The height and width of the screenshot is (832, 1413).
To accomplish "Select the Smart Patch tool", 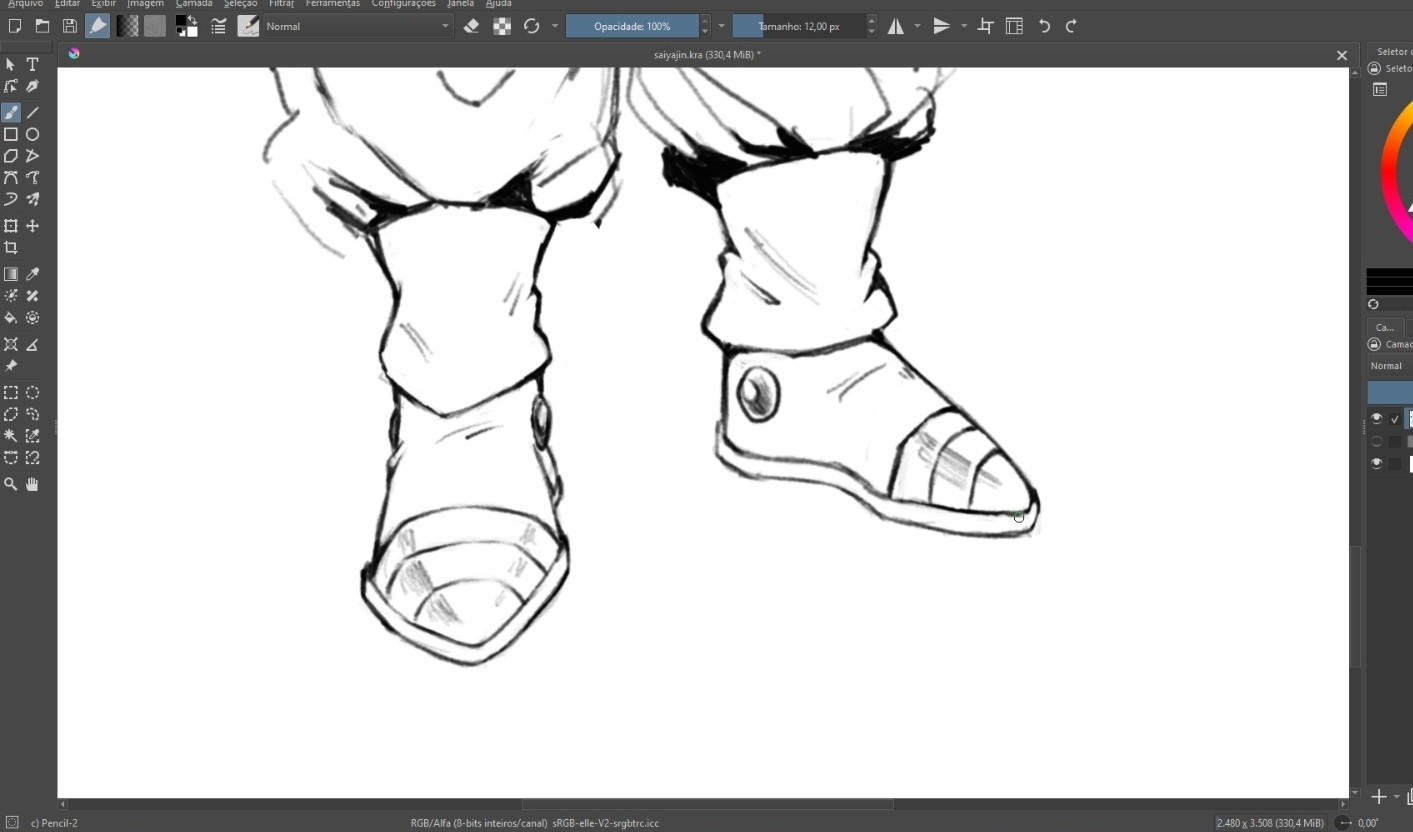I will (32, 296).
